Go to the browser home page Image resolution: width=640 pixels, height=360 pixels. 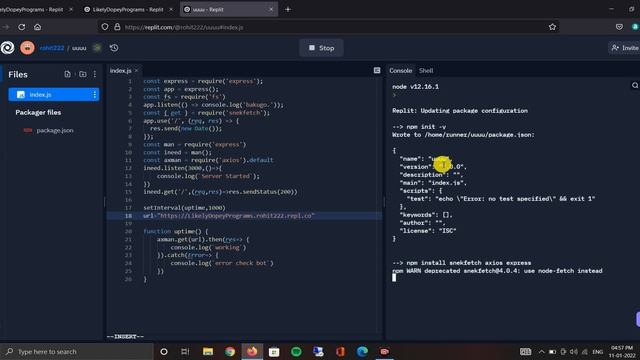tap(38, 27)
